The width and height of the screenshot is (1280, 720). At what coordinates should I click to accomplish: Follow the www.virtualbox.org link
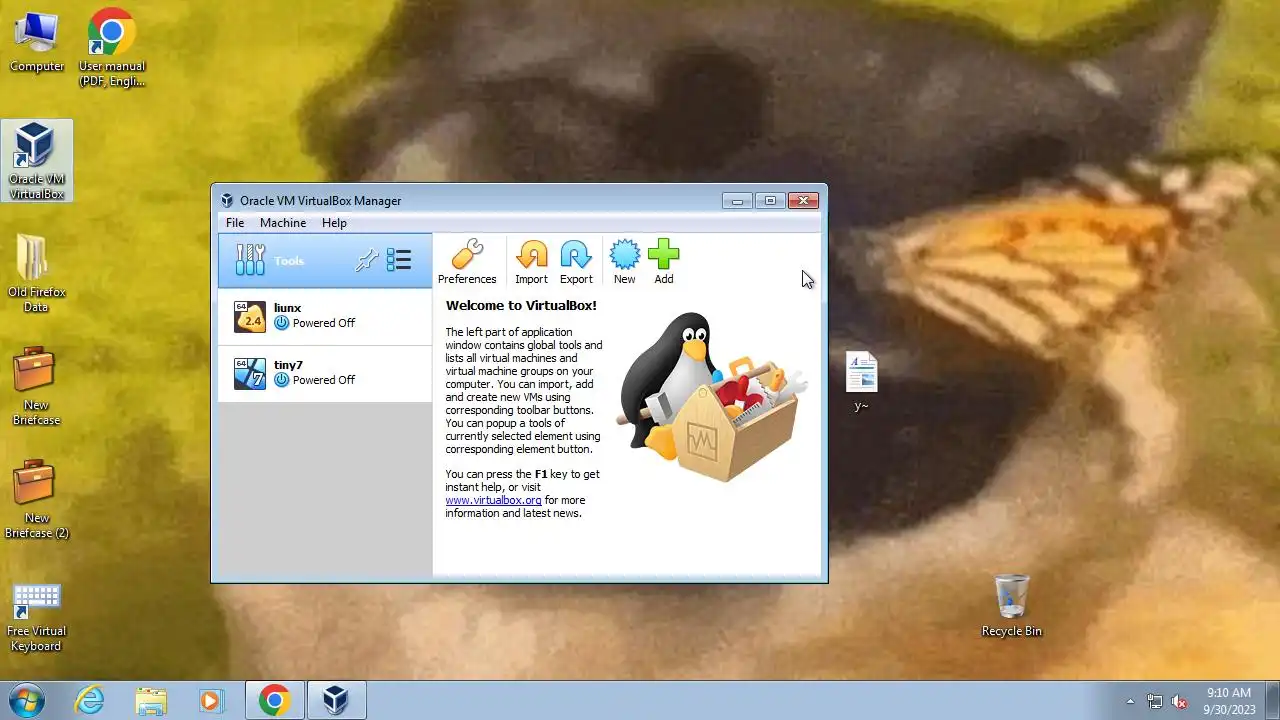493,500
